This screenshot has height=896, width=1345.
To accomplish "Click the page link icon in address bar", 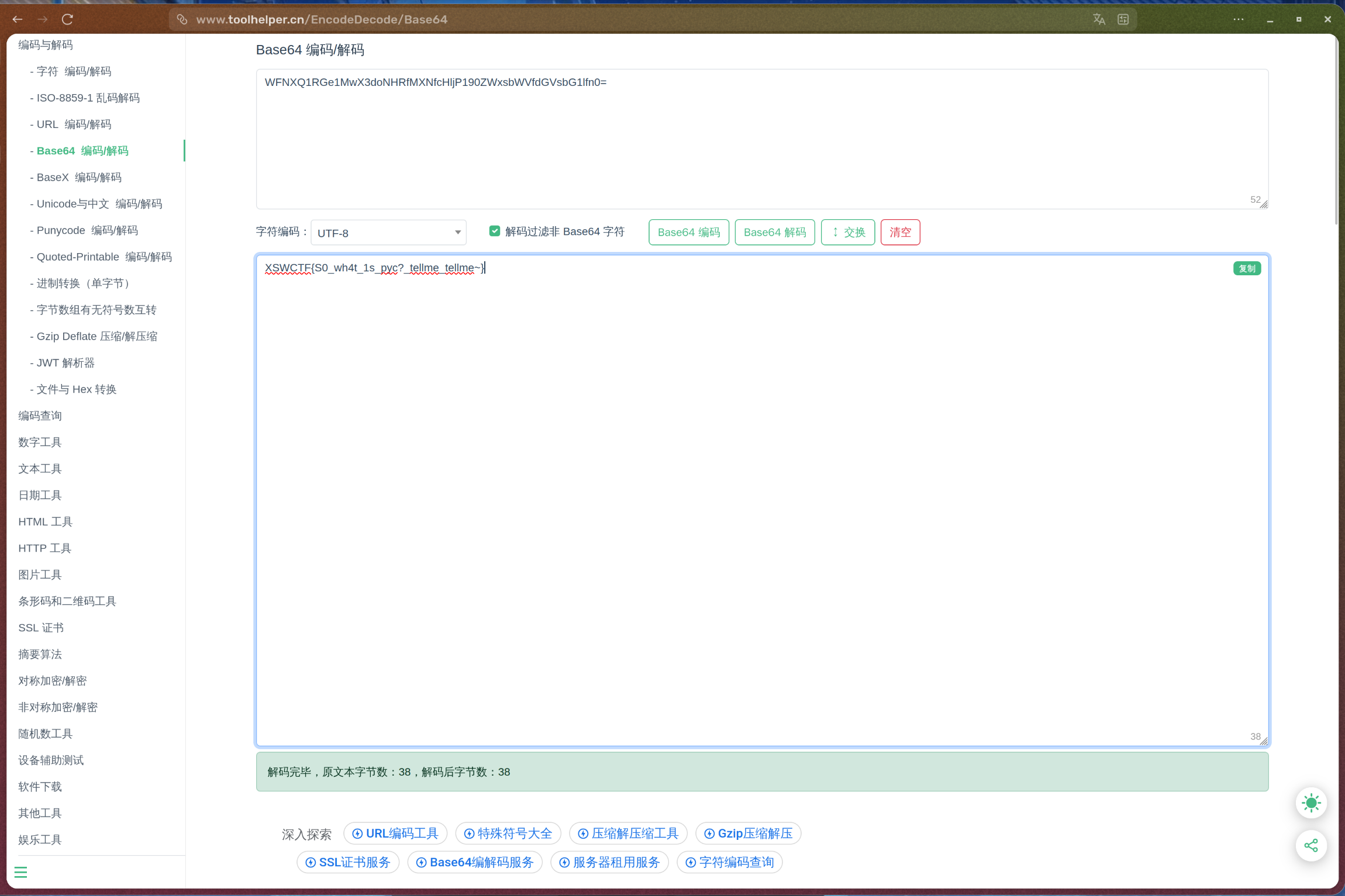I will pos(182,19).
